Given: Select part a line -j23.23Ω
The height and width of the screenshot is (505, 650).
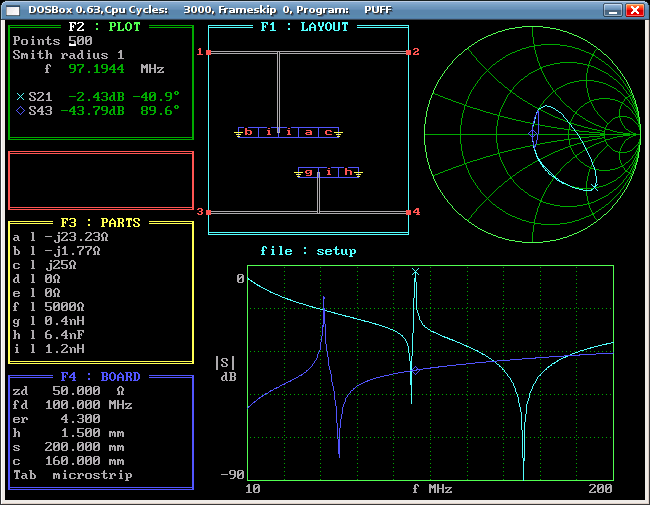Looking at the screenshot, I should point(61,237).
